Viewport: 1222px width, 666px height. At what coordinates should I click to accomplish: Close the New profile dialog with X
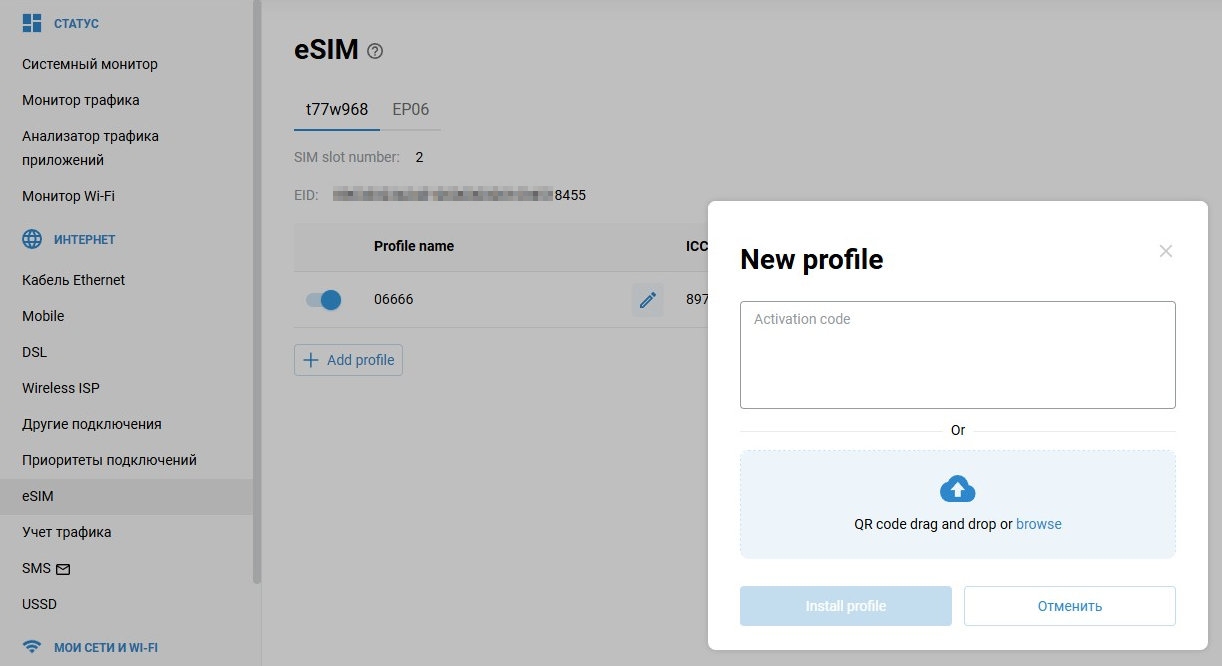(1165, 251)
